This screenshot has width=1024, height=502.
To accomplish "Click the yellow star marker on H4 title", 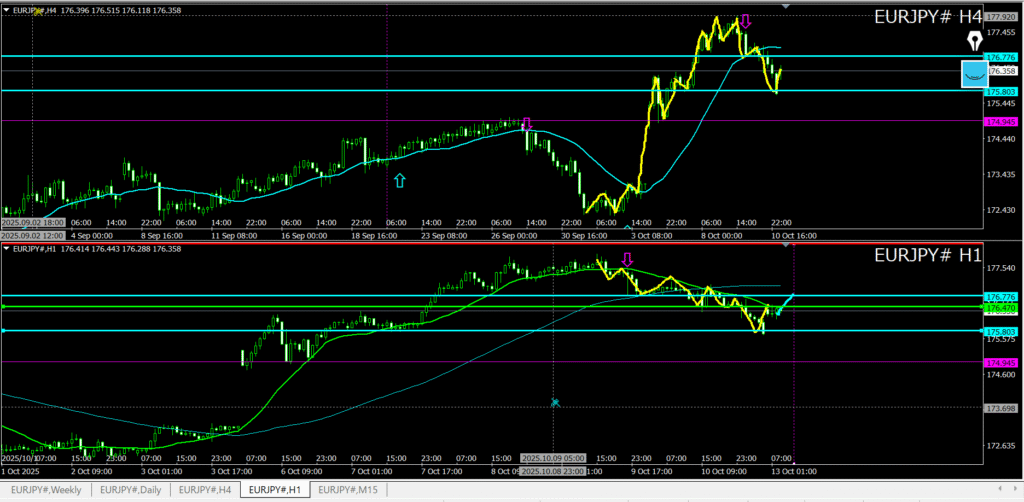I will [x=39, y=8].
